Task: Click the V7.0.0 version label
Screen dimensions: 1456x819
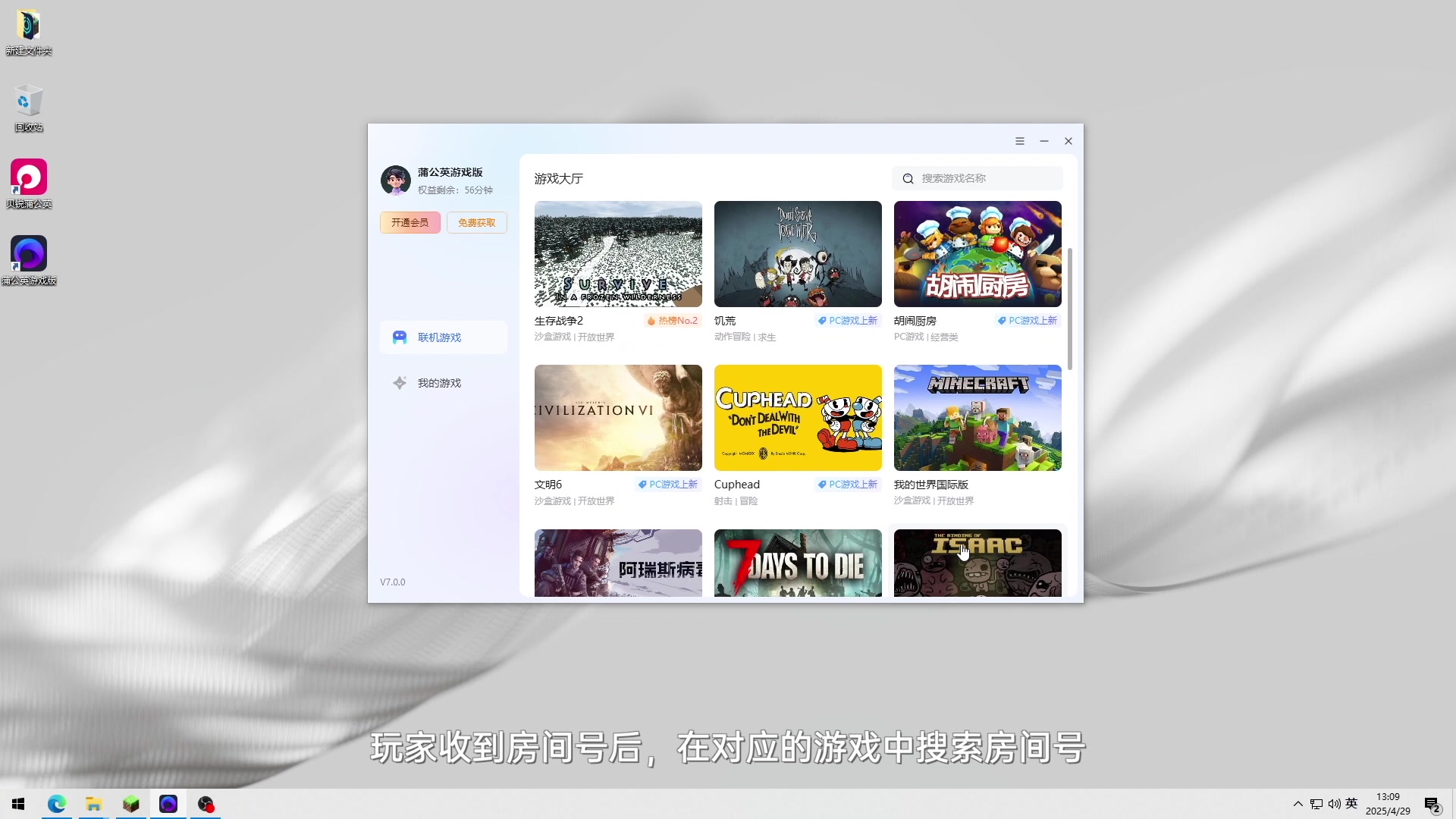Action: (x=393, y=582)
